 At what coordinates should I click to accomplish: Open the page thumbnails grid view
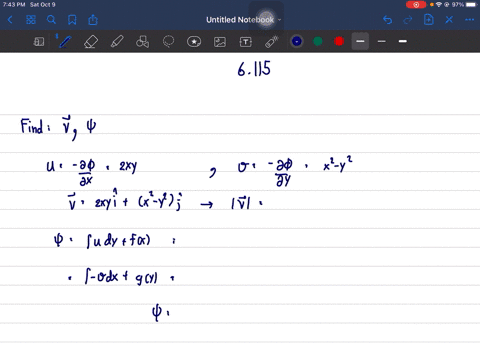click(31, 20)
